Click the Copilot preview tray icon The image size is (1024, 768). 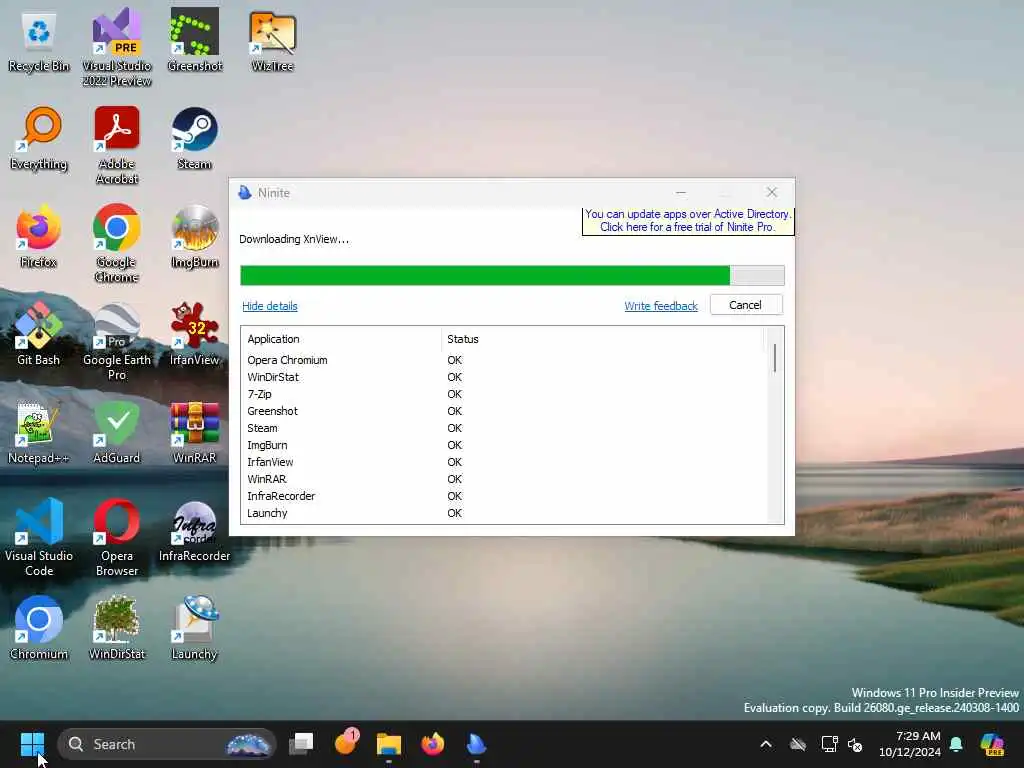tap(992, 744)
